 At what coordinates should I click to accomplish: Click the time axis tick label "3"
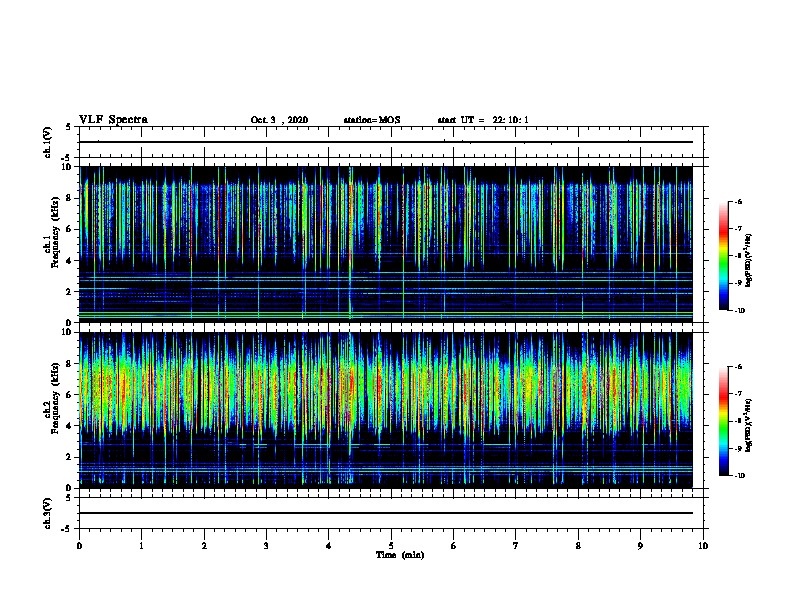(x=266, y=546)
